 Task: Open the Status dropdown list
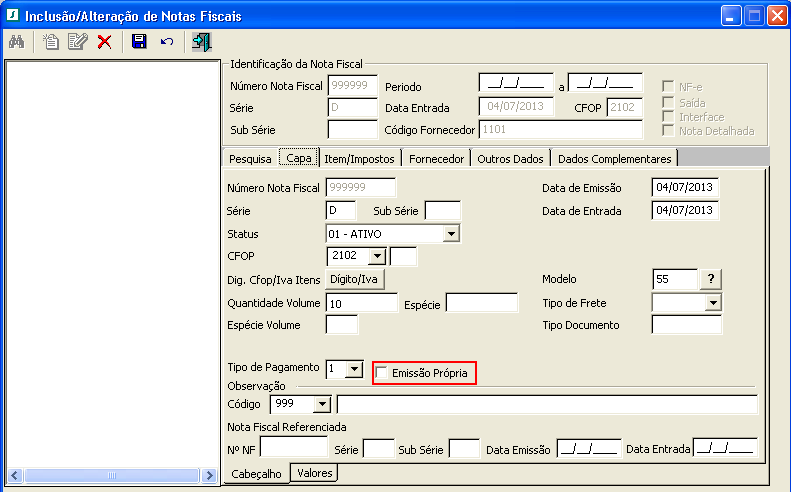click(x=451, y=234)
